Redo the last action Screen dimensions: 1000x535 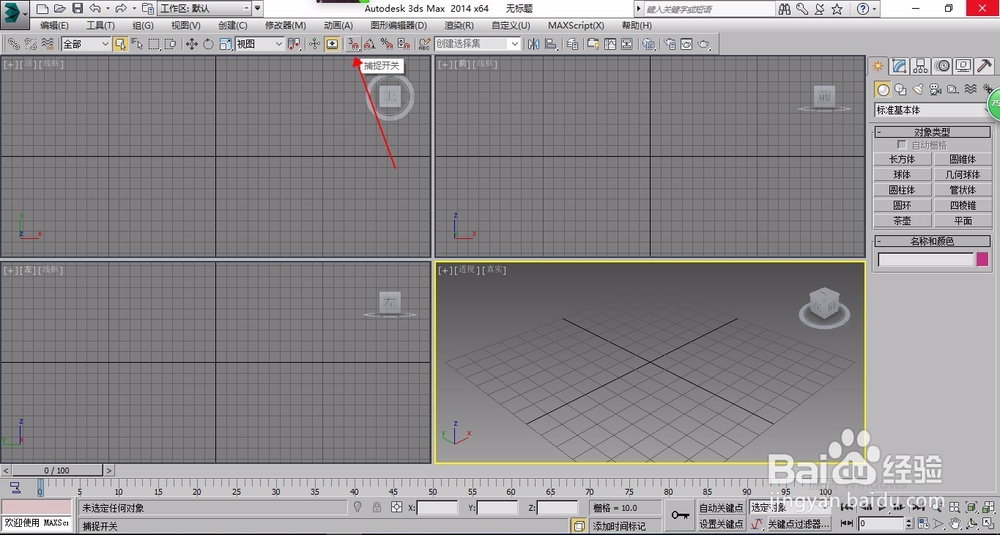[x=121, y=8]
